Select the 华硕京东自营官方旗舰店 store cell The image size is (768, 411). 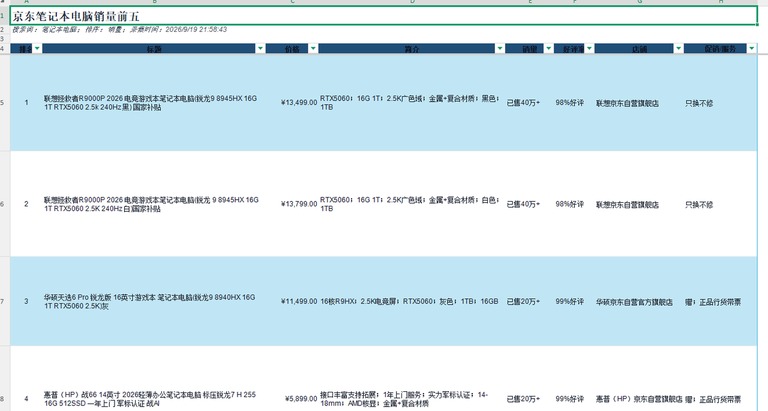[x=639, y=301]
